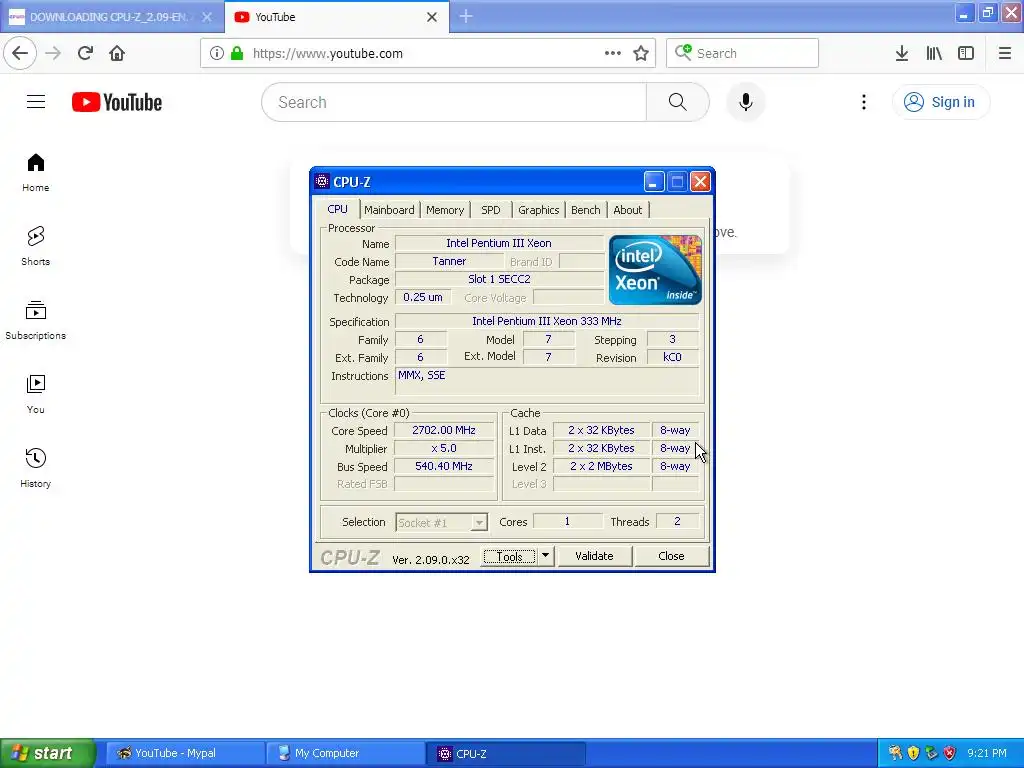This screenshot has height=768, width=1024.
Task: Select the CPU tab in CPU-Z
Action: pyautogui.click(x=338, y=209)
